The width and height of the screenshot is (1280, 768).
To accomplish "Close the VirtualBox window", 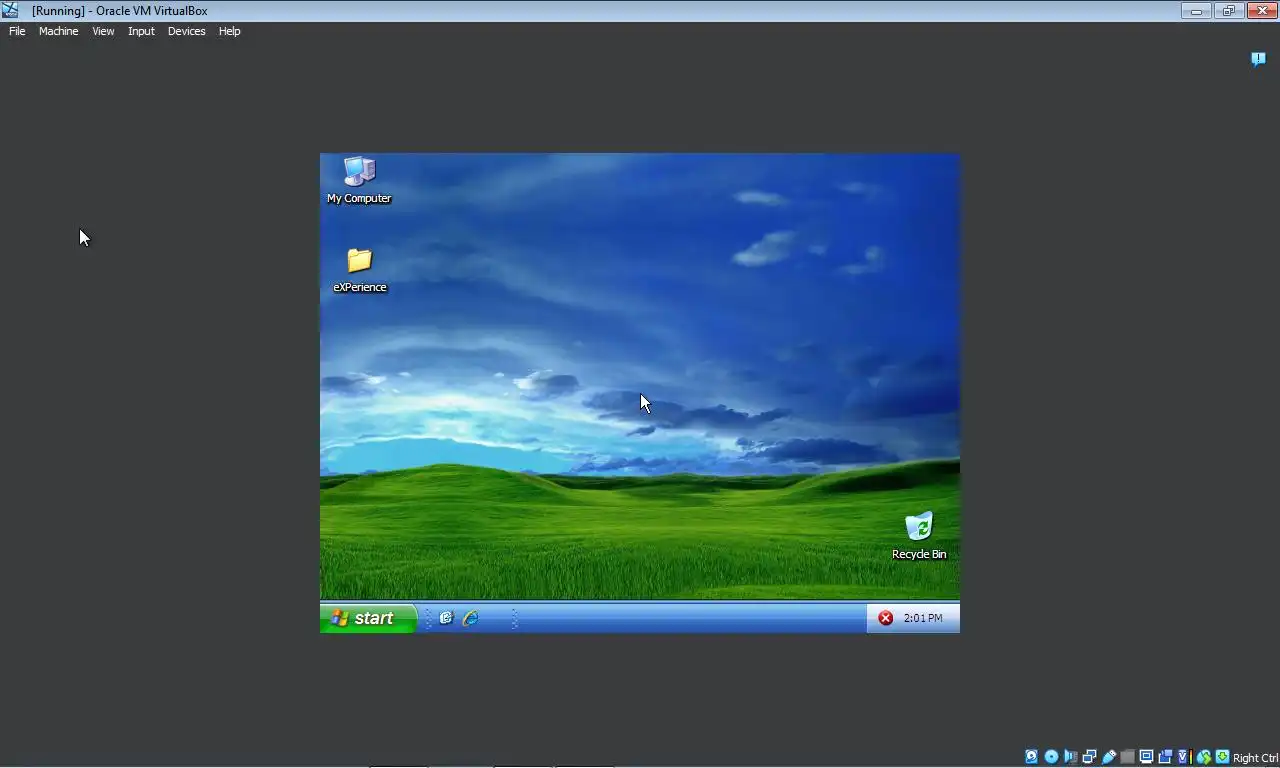I will 1262,11.
